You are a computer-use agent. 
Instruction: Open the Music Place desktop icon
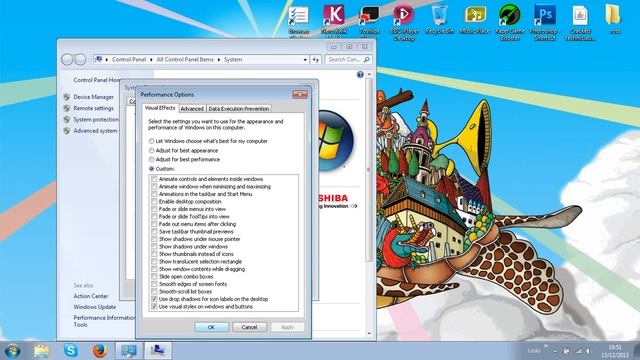[475, 20]
